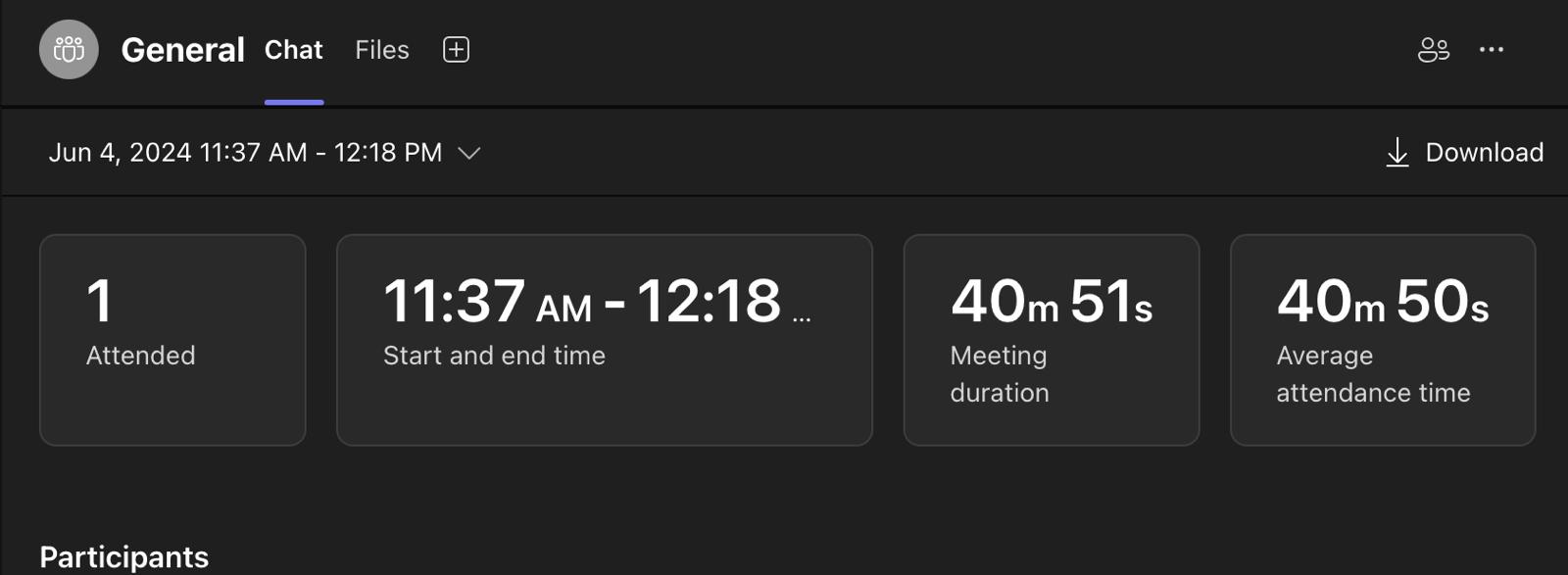Click the Participants section heading

(124, 556)
